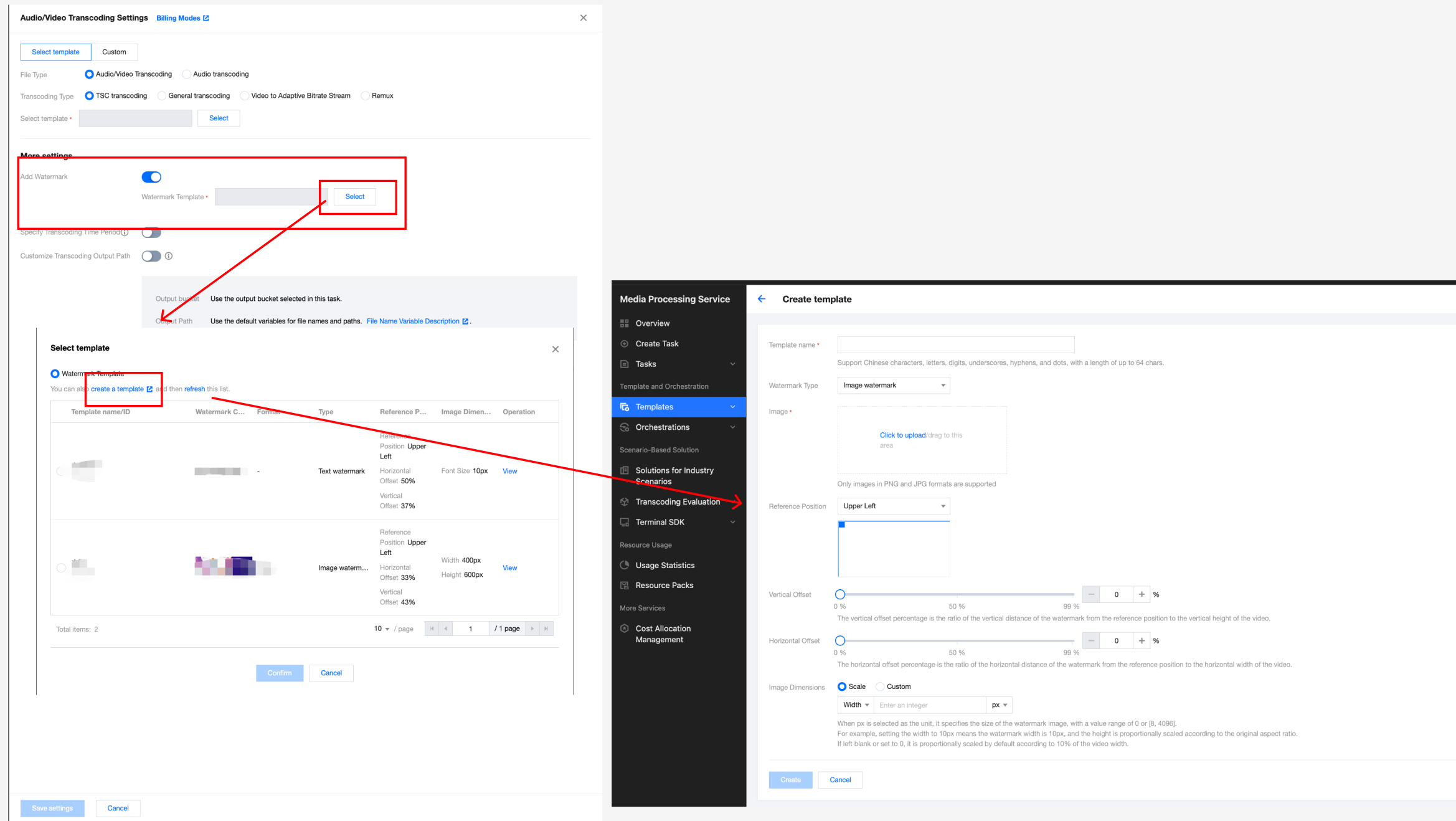Click the Usage Statistics pie icon
The height and width of the screenshot is (821, 1456).
pyautogui.click(x=624, y=565)
